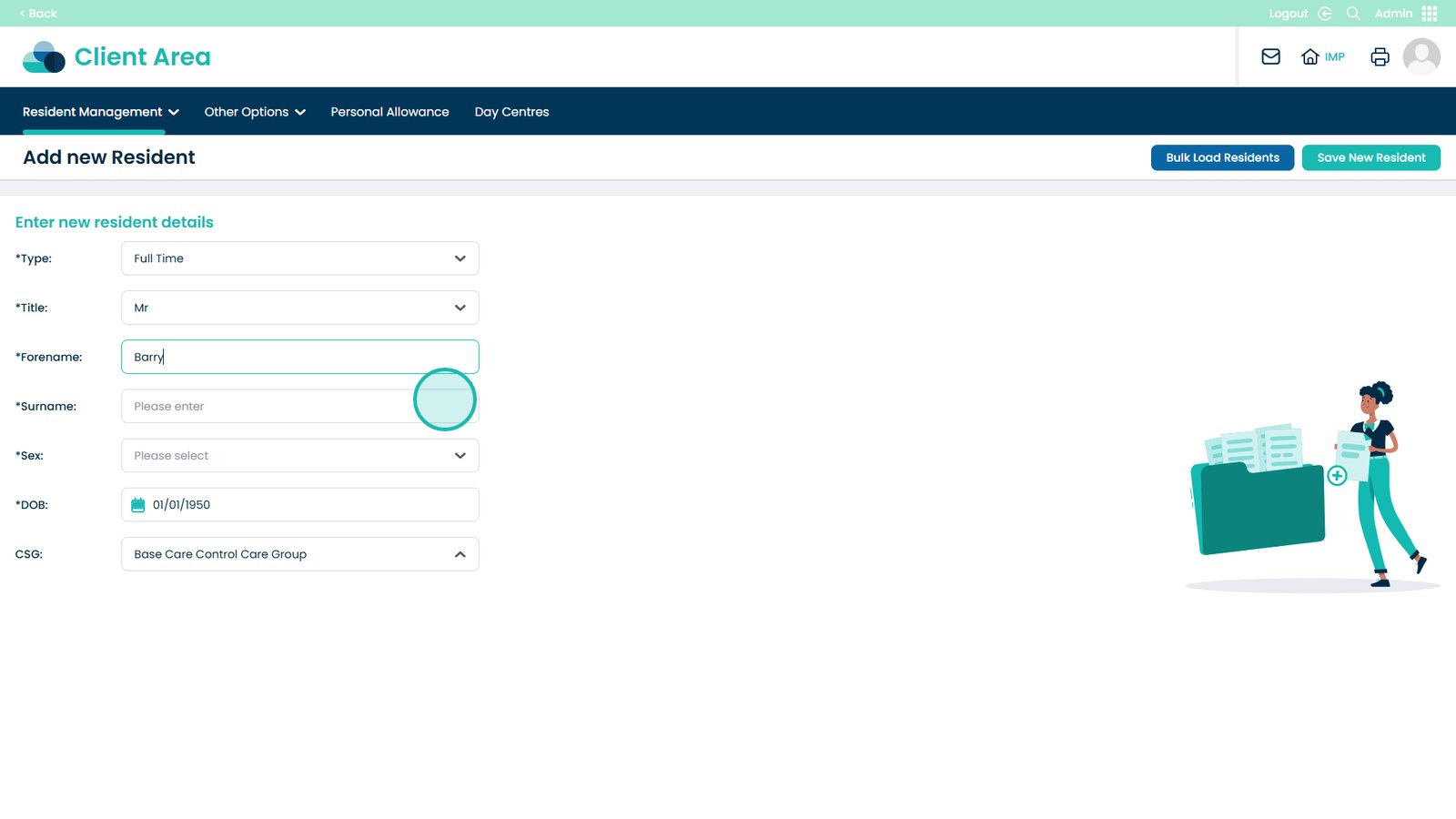The image size is (1456, 819).
Task: Click the Client Area cloud logo
Action: [x=44, y=57]
